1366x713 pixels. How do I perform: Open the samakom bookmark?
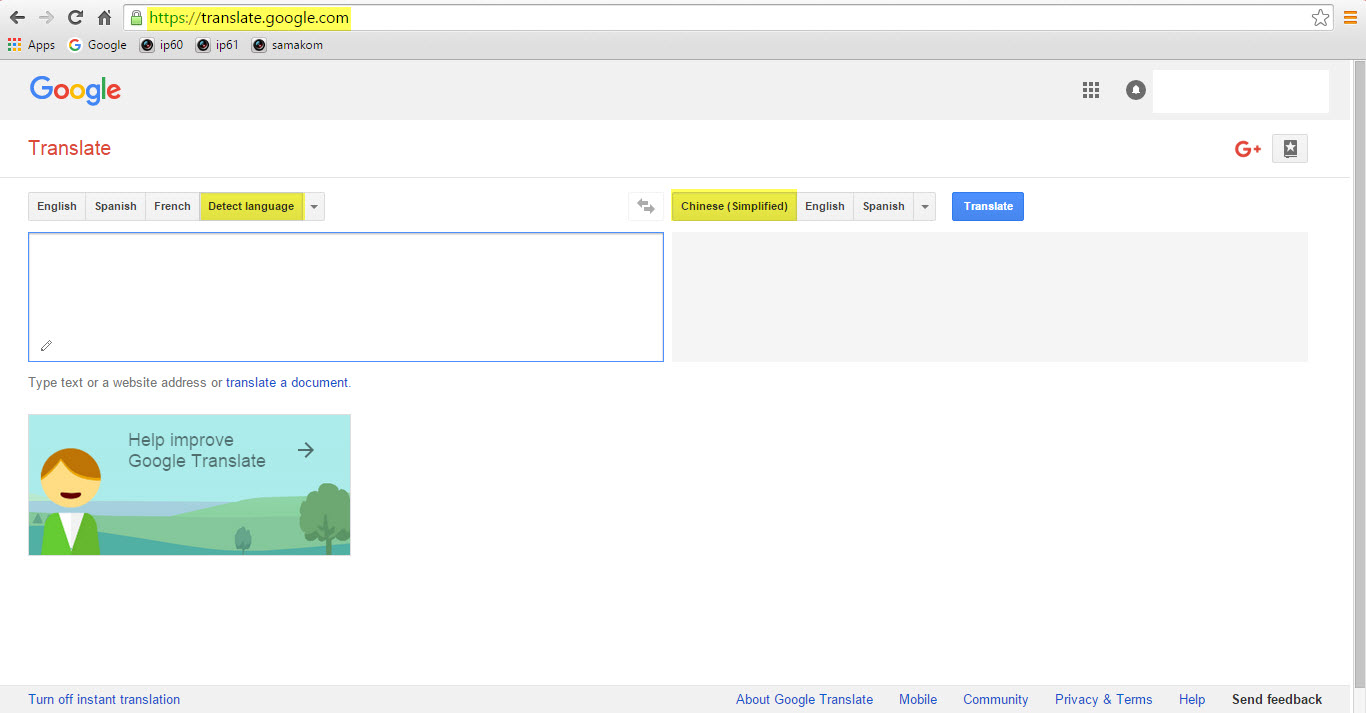click(x=287, y=45)
